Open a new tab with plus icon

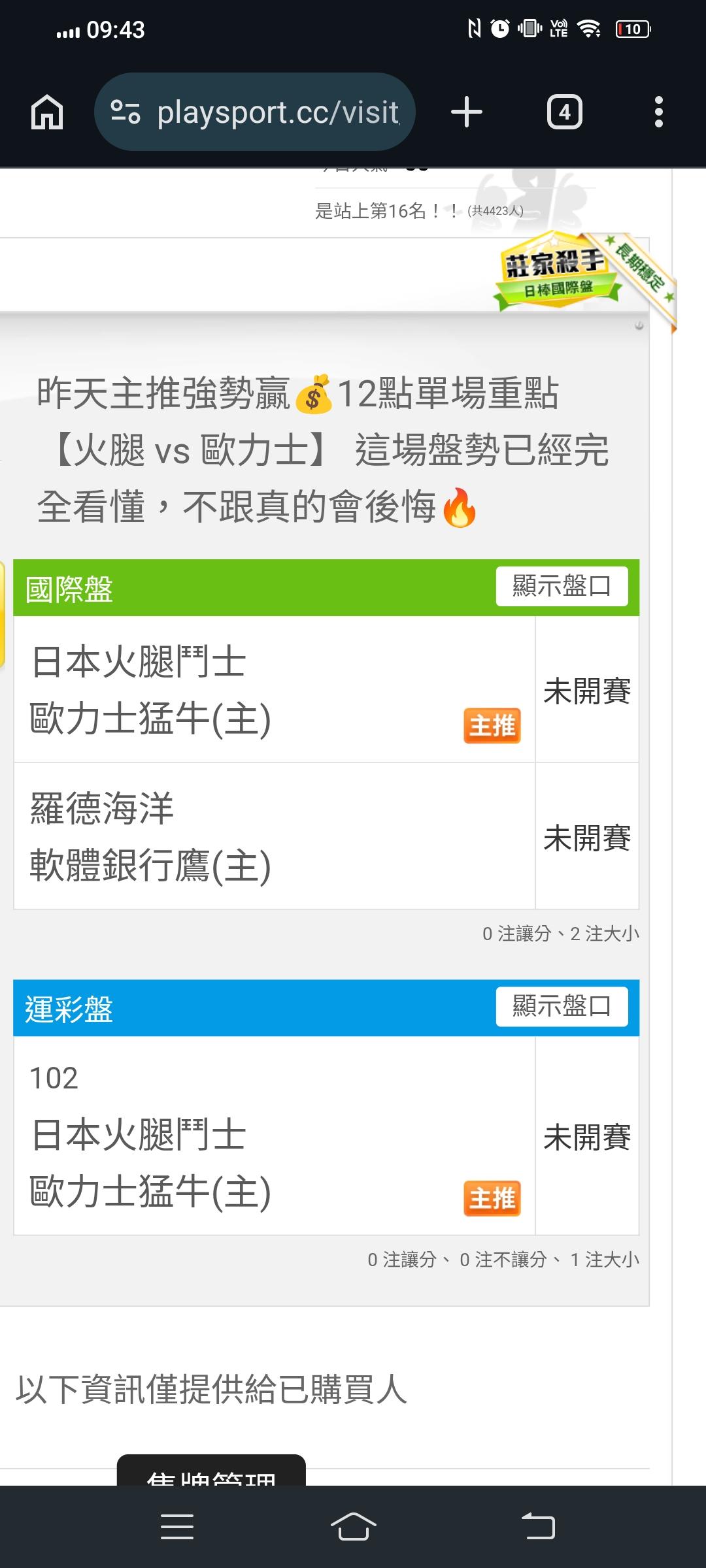[467, 112]
